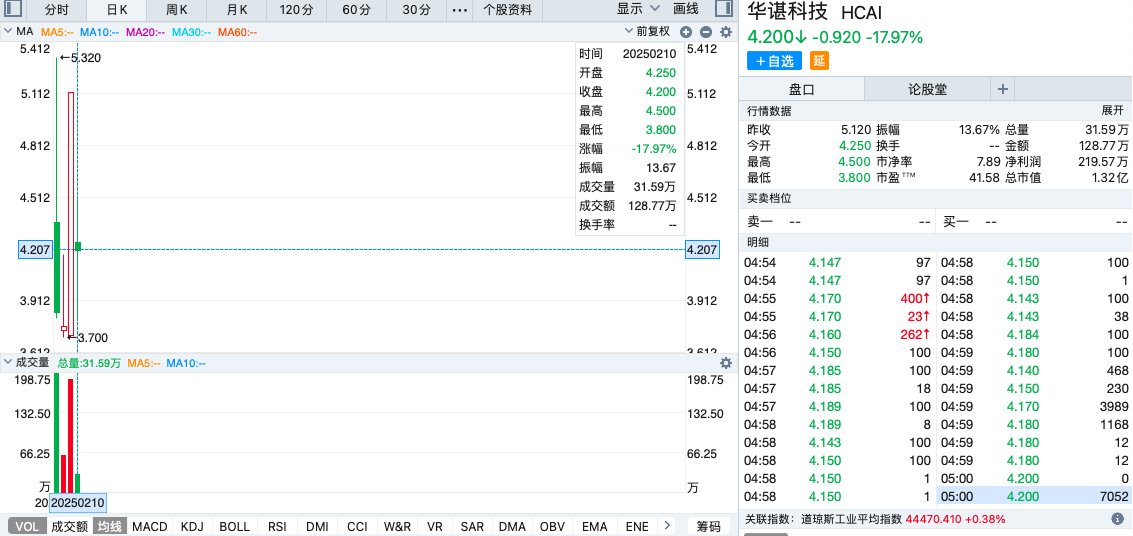Toggle the 成交额 turnover indicator
This screenshot has height=536, width=1133.
(69, 527)
